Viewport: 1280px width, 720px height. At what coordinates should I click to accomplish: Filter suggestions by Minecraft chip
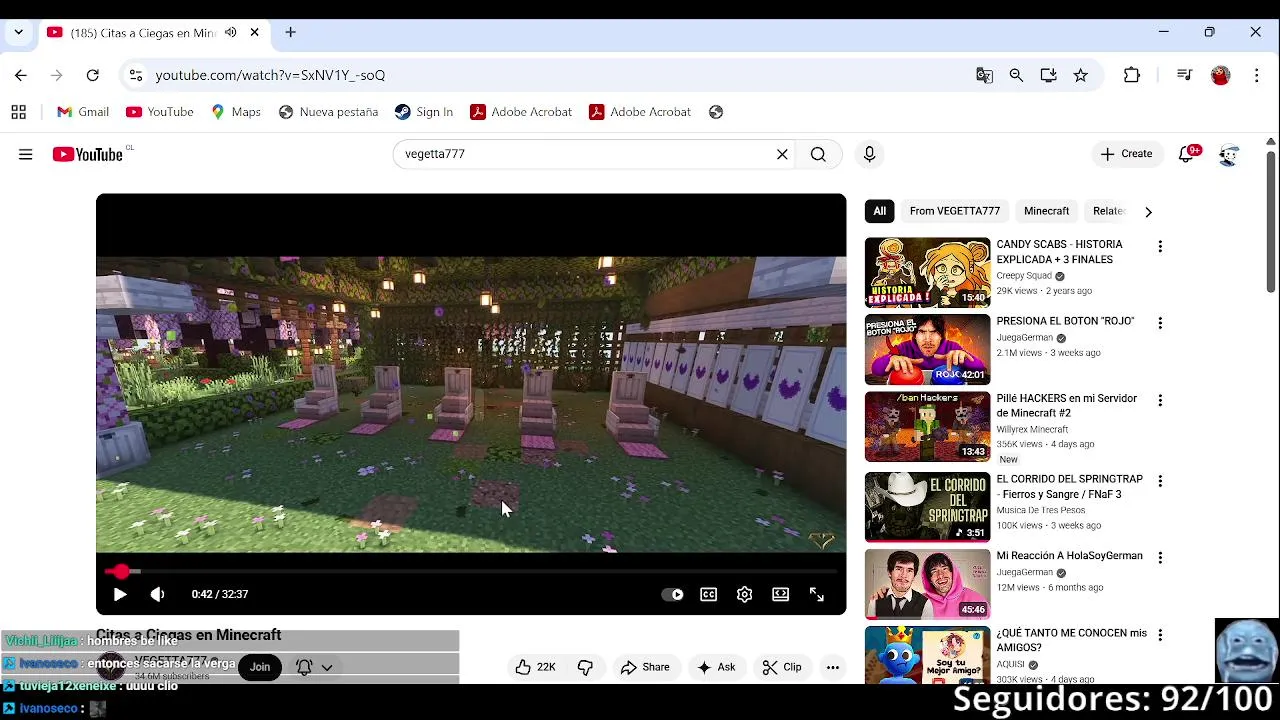(x=1046, y=211)
